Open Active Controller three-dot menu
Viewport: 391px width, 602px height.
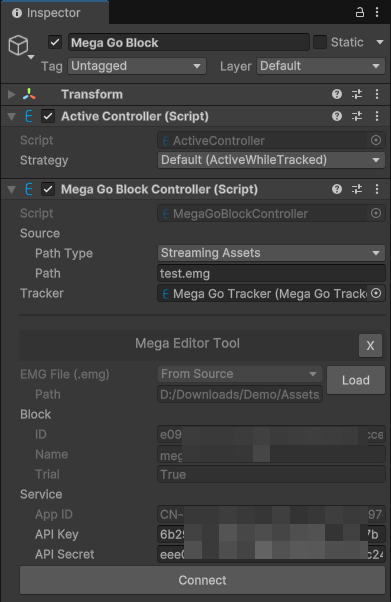click(x=377, y=116)
